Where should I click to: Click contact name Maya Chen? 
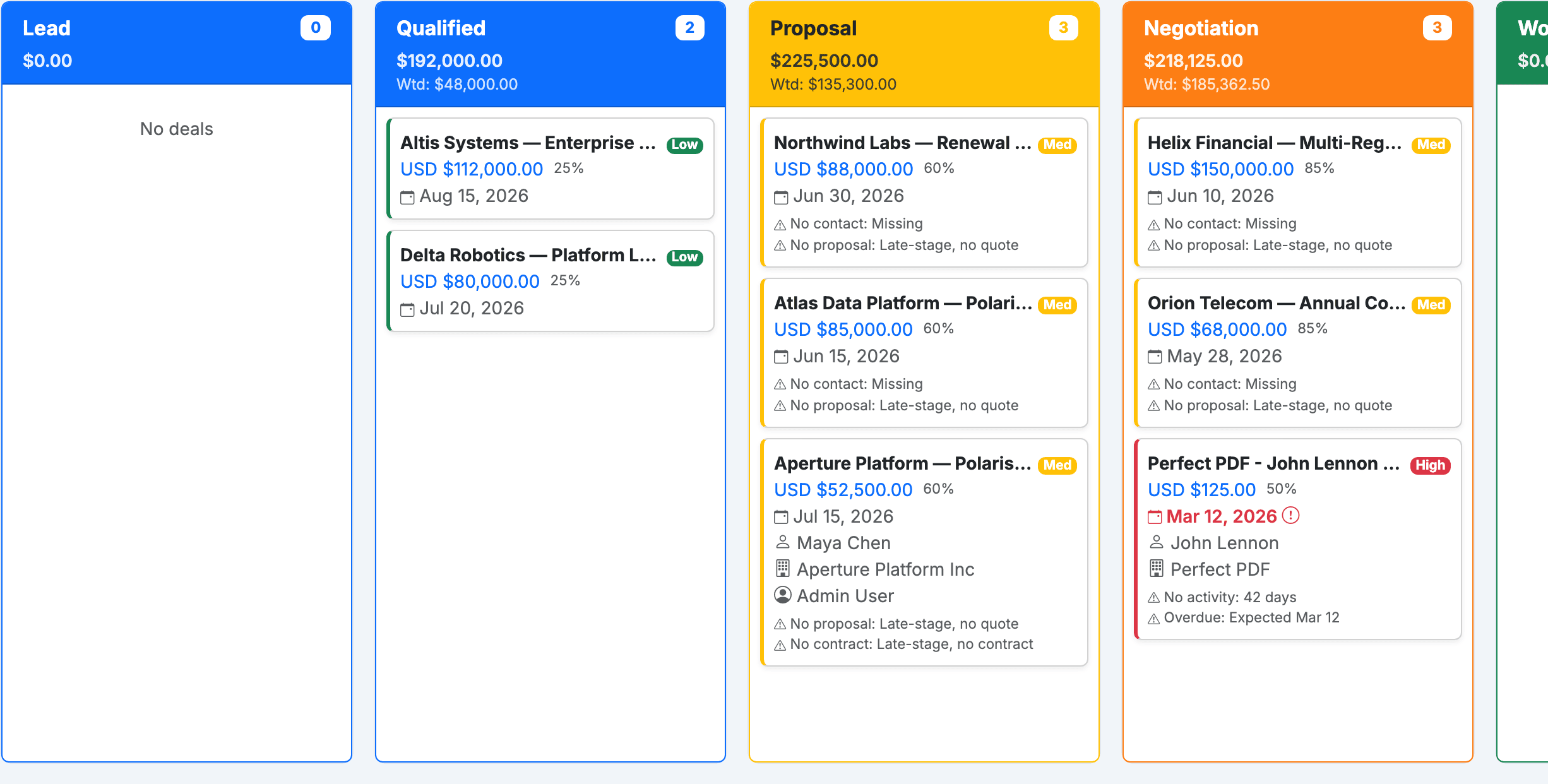pyautogui.click(x=843, y=543)
